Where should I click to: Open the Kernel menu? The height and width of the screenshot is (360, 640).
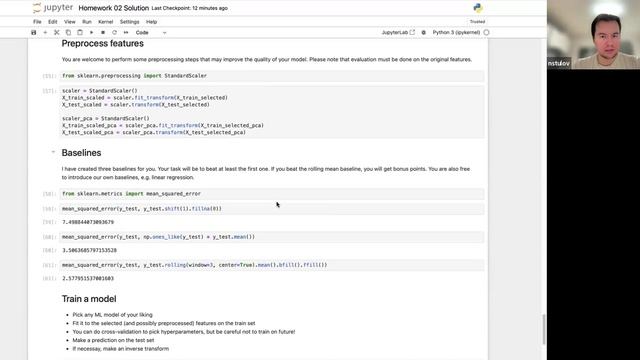coord(105,22)
